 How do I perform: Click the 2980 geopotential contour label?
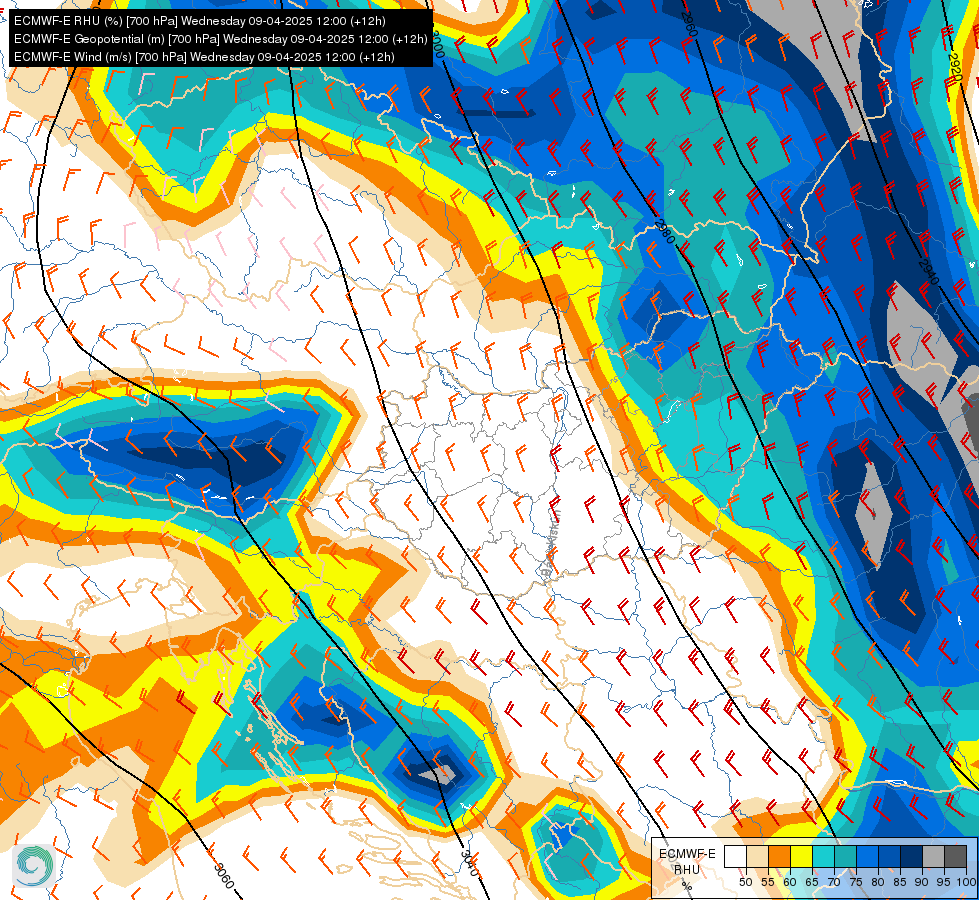tap(665, 232)
